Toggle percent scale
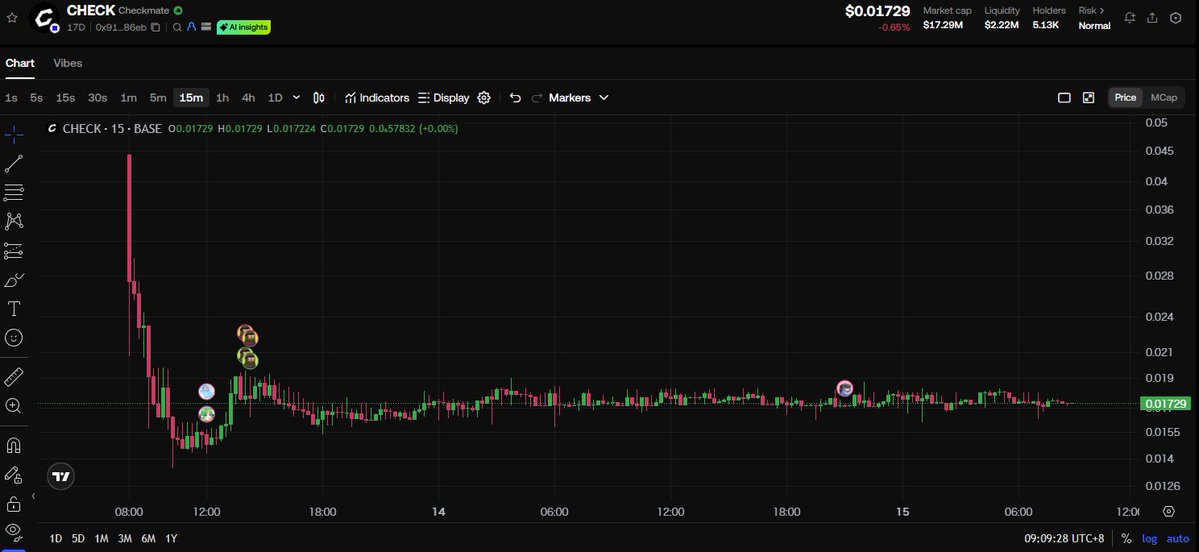1199x552 pixels. coord(1126,538)
